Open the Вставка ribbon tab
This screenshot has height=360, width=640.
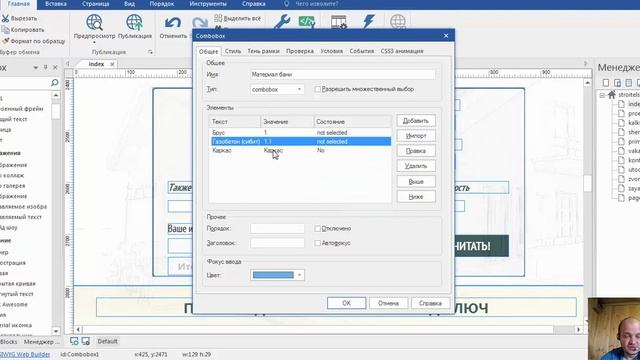pos(56,4)
